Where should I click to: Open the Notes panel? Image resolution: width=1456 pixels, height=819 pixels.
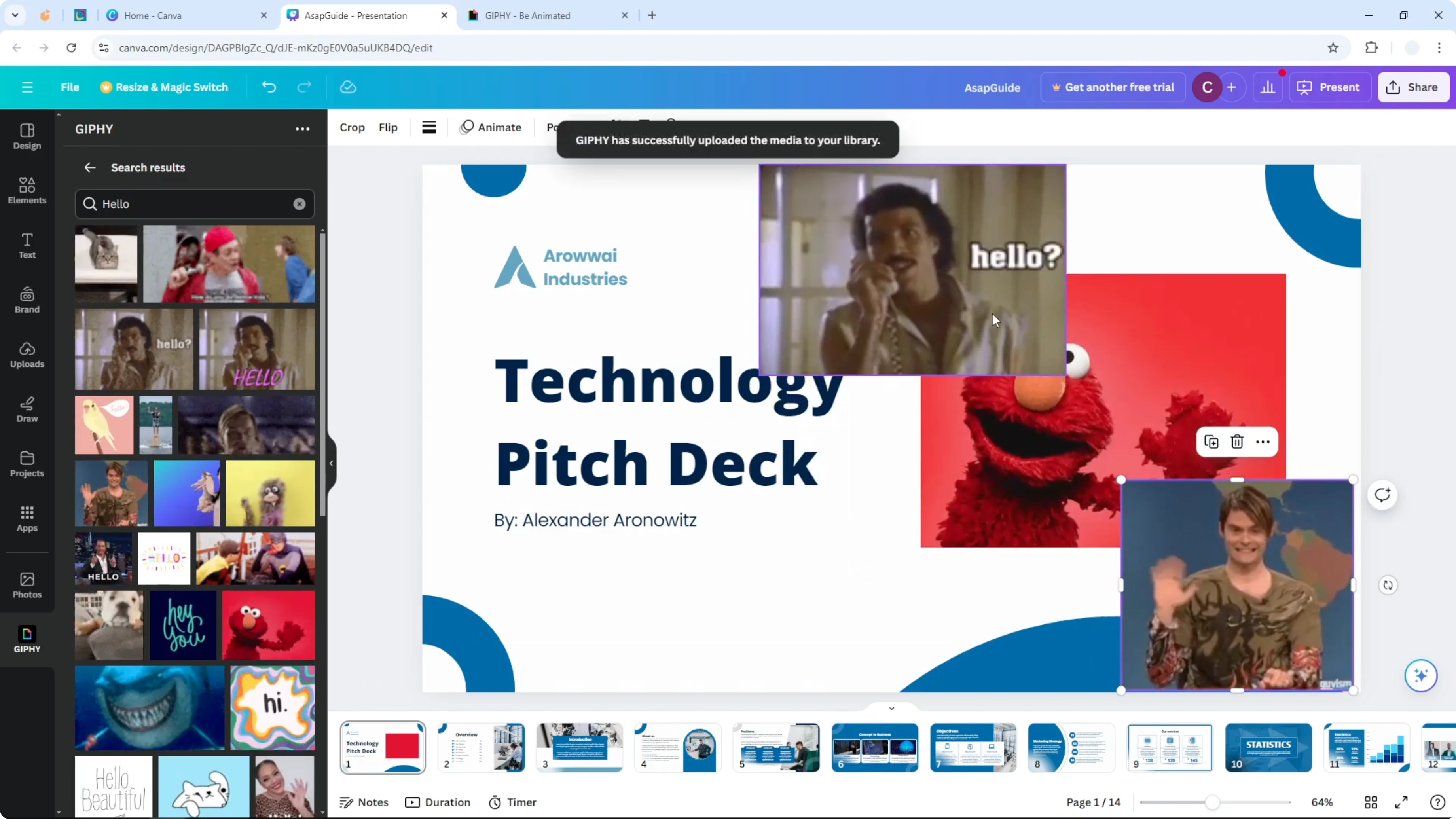click(364, 802)
